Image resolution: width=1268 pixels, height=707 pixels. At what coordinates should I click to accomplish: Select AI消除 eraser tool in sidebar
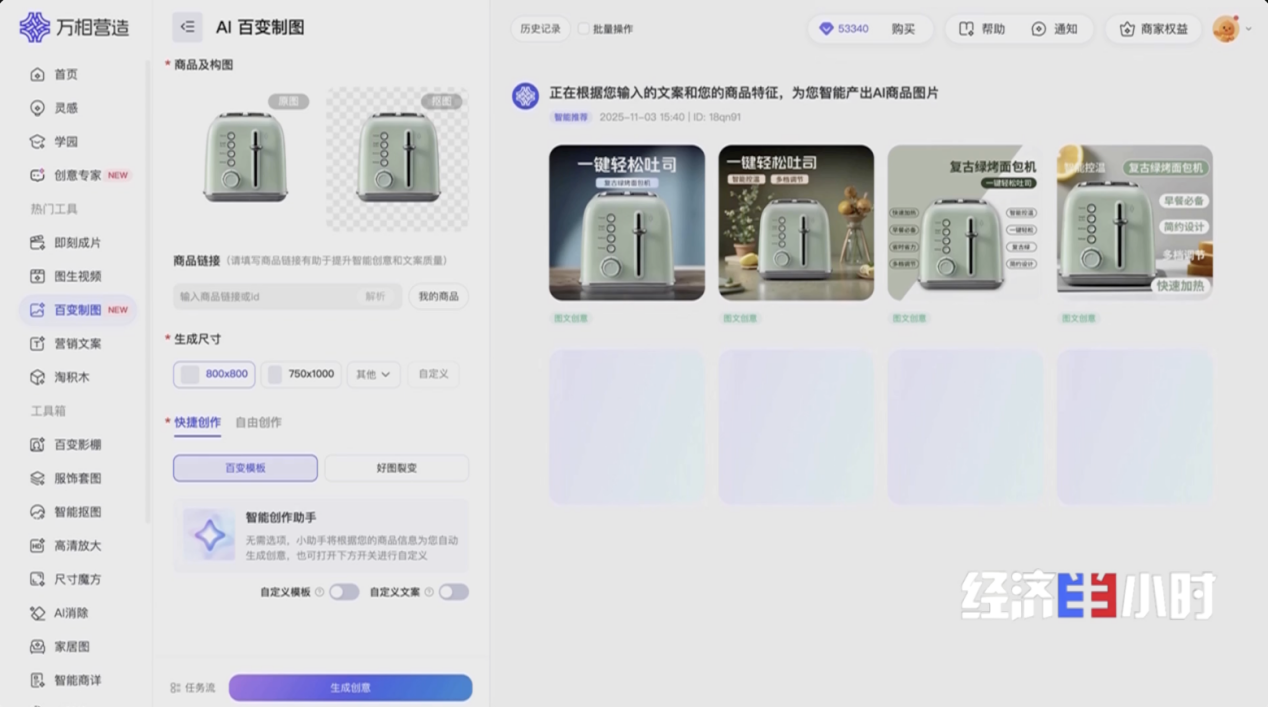[x=38, y=613]
